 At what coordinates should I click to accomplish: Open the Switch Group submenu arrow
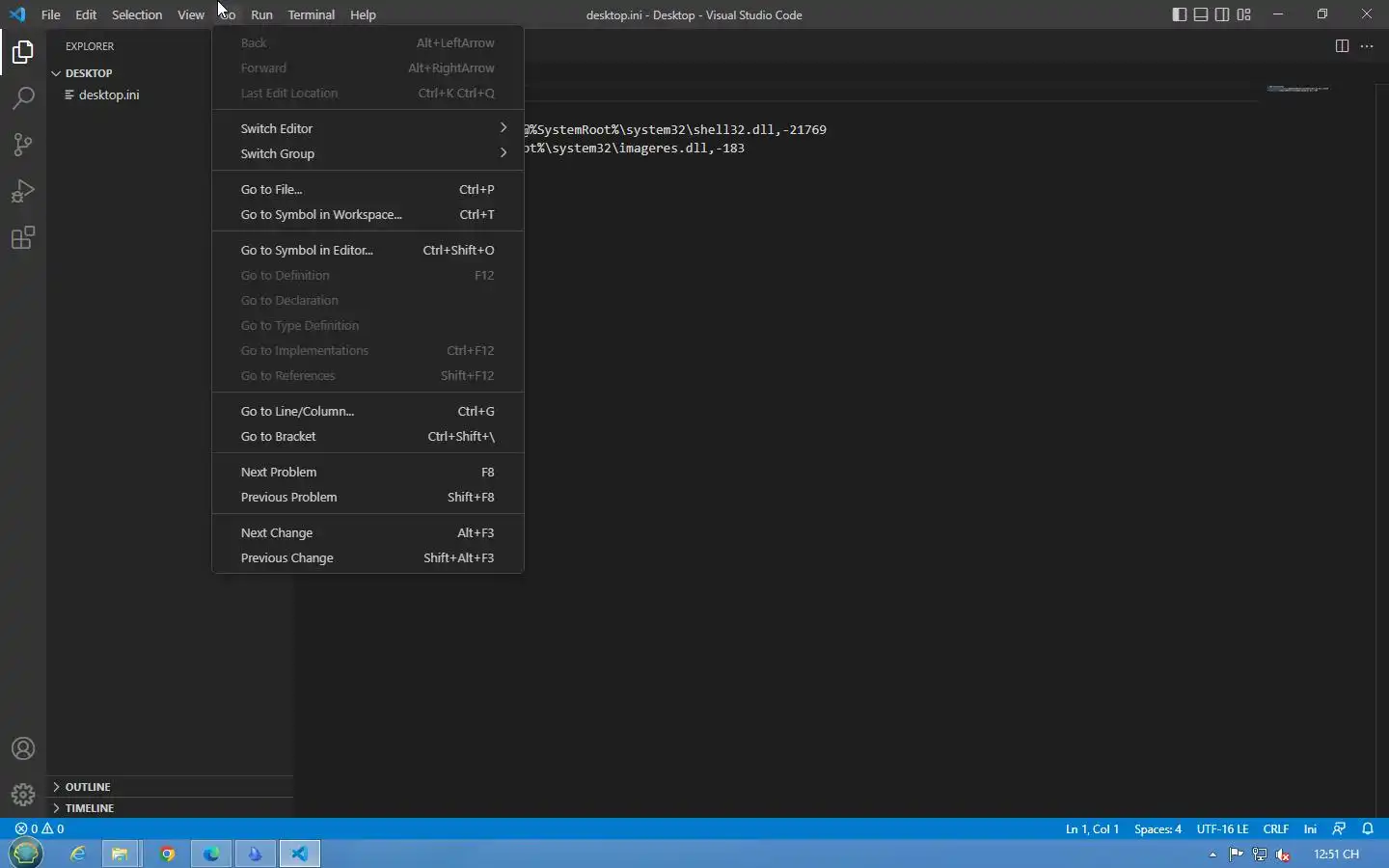click(504, 153)
